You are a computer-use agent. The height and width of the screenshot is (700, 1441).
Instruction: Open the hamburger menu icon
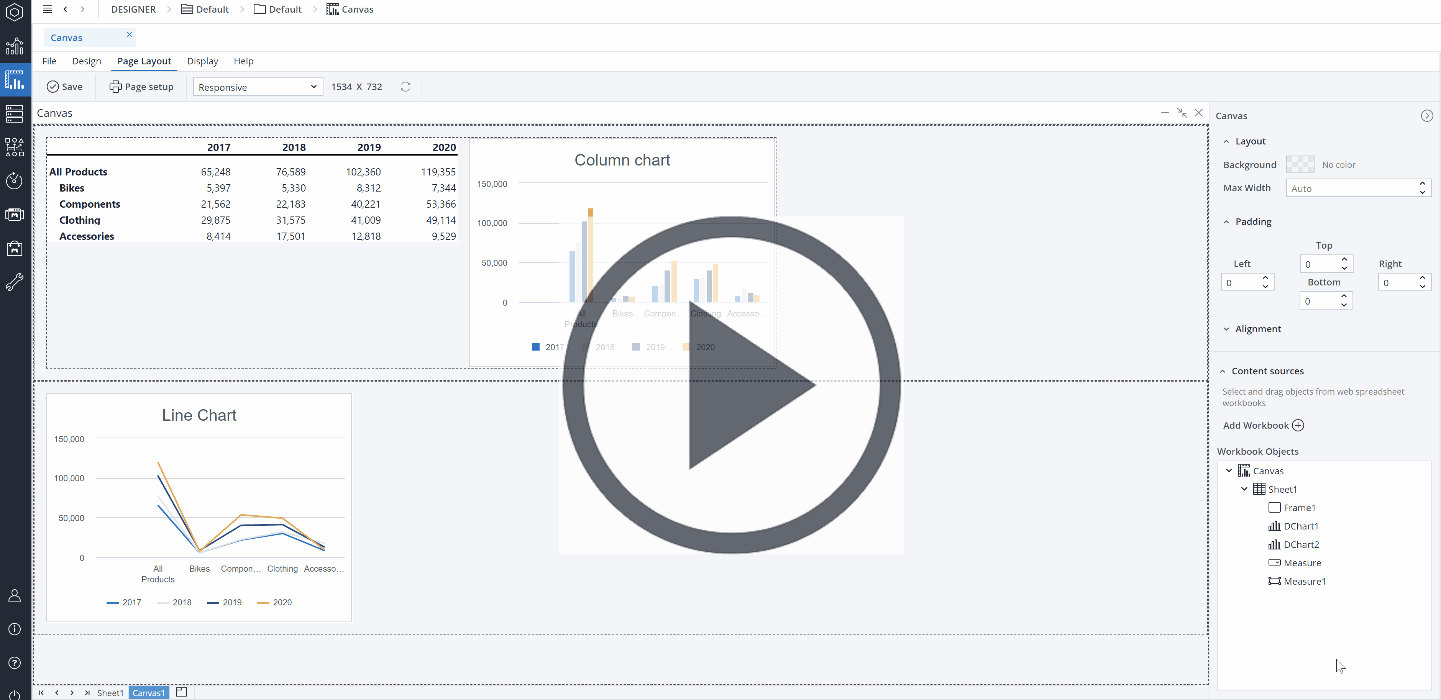pos(47,9)
